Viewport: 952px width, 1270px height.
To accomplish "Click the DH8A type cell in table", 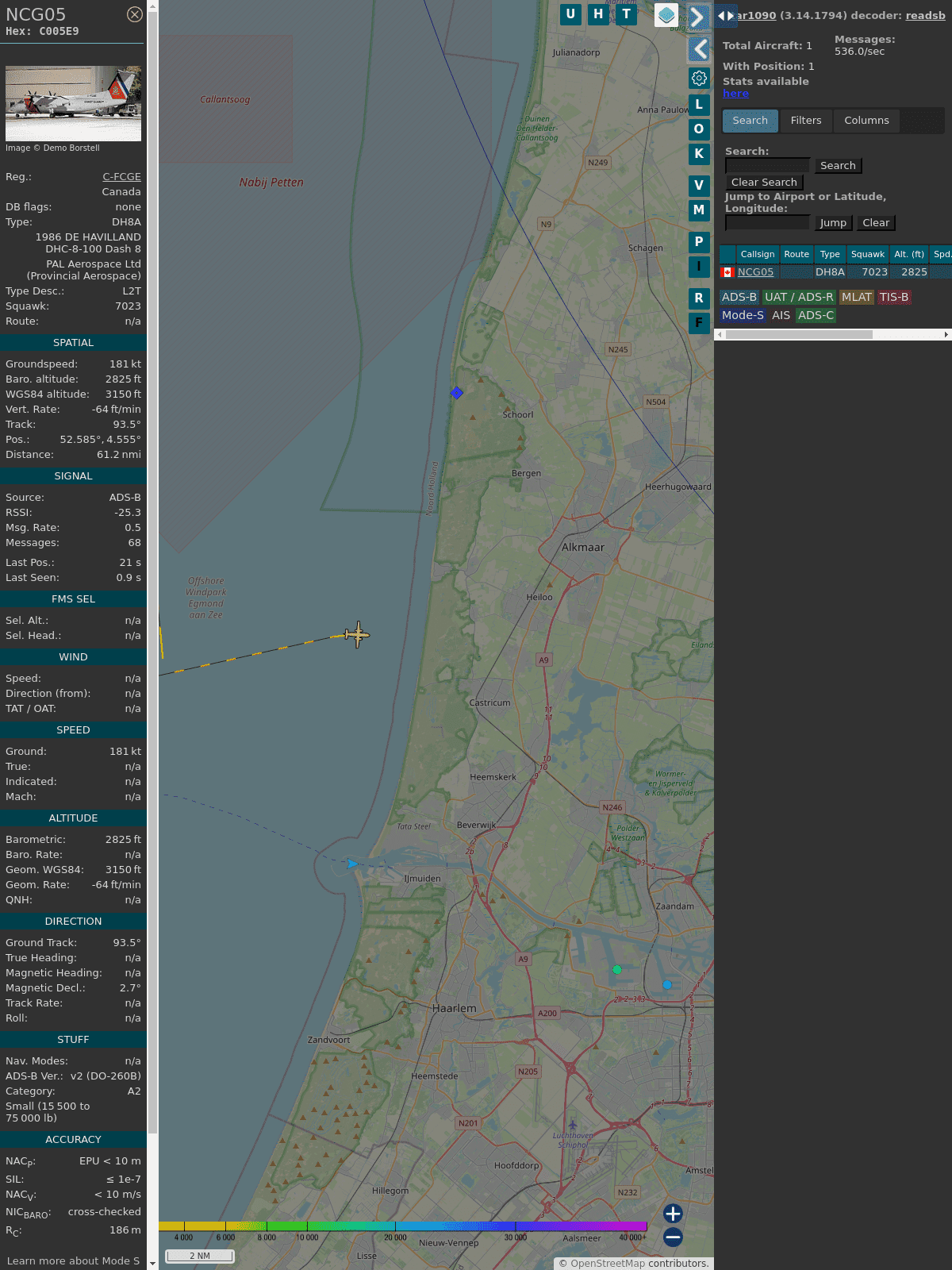I will coord(830,272).
